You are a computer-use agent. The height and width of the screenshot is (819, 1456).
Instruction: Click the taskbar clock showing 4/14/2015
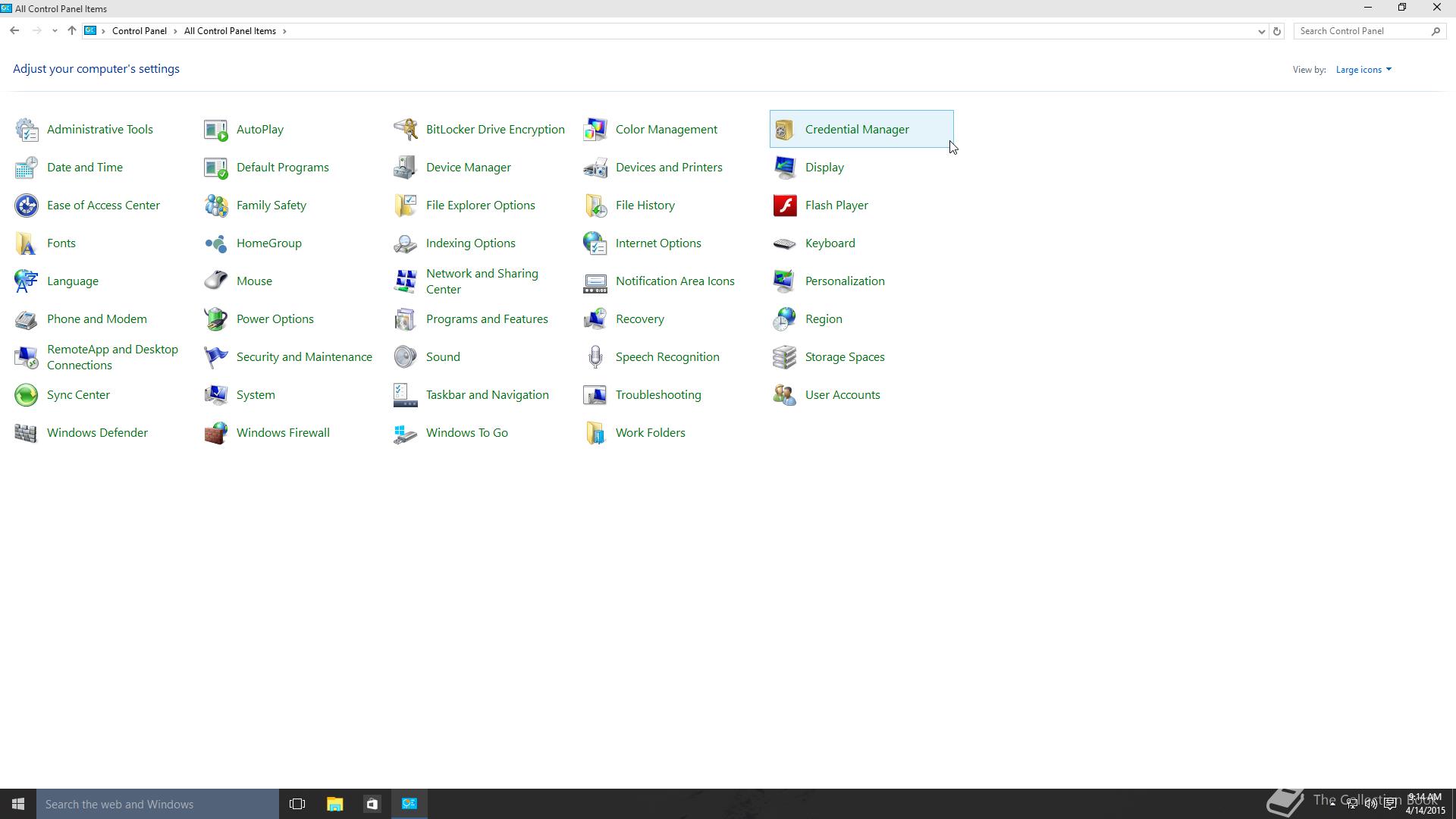click(x=1425, y=804)
